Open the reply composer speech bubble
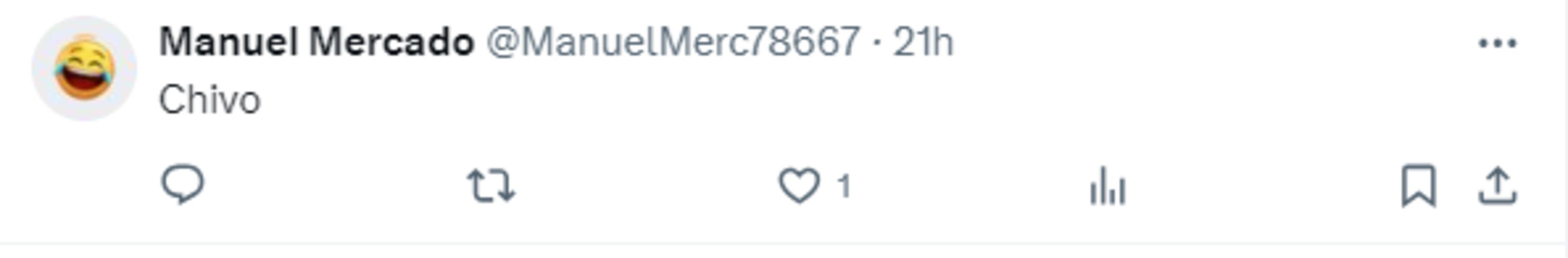The height and width of the screenshot is (258, 1568). [x=182, y=185]
